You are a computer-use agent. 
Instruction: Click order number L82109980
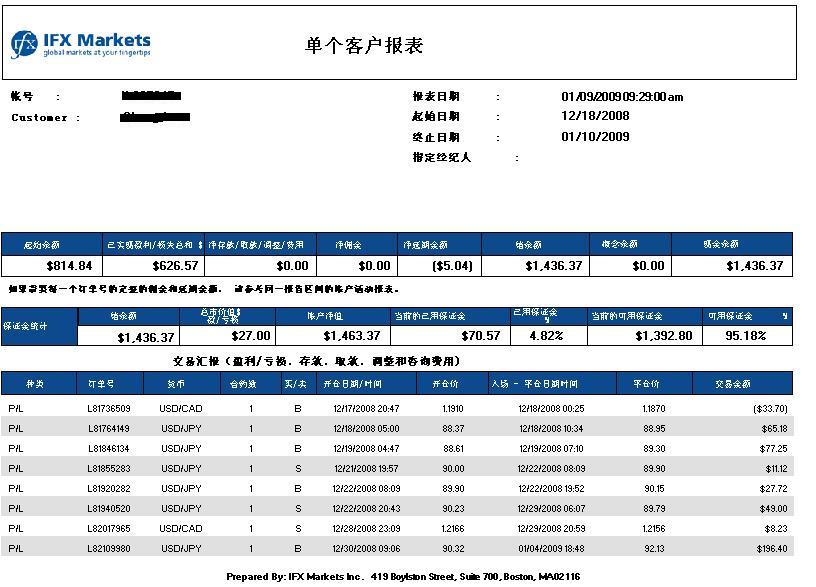(x=109, y=548)
